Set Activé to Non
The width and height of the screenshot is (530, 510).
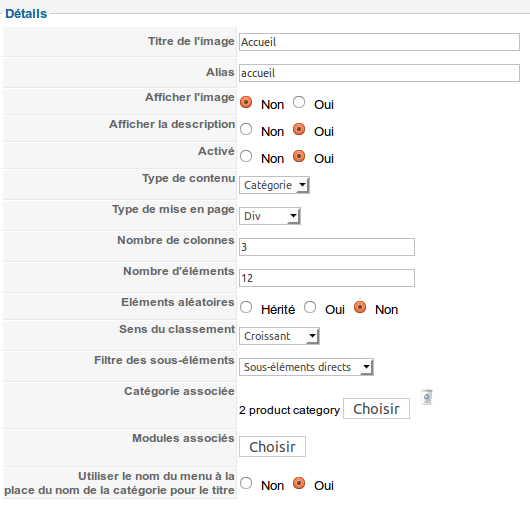click(246, 156)
